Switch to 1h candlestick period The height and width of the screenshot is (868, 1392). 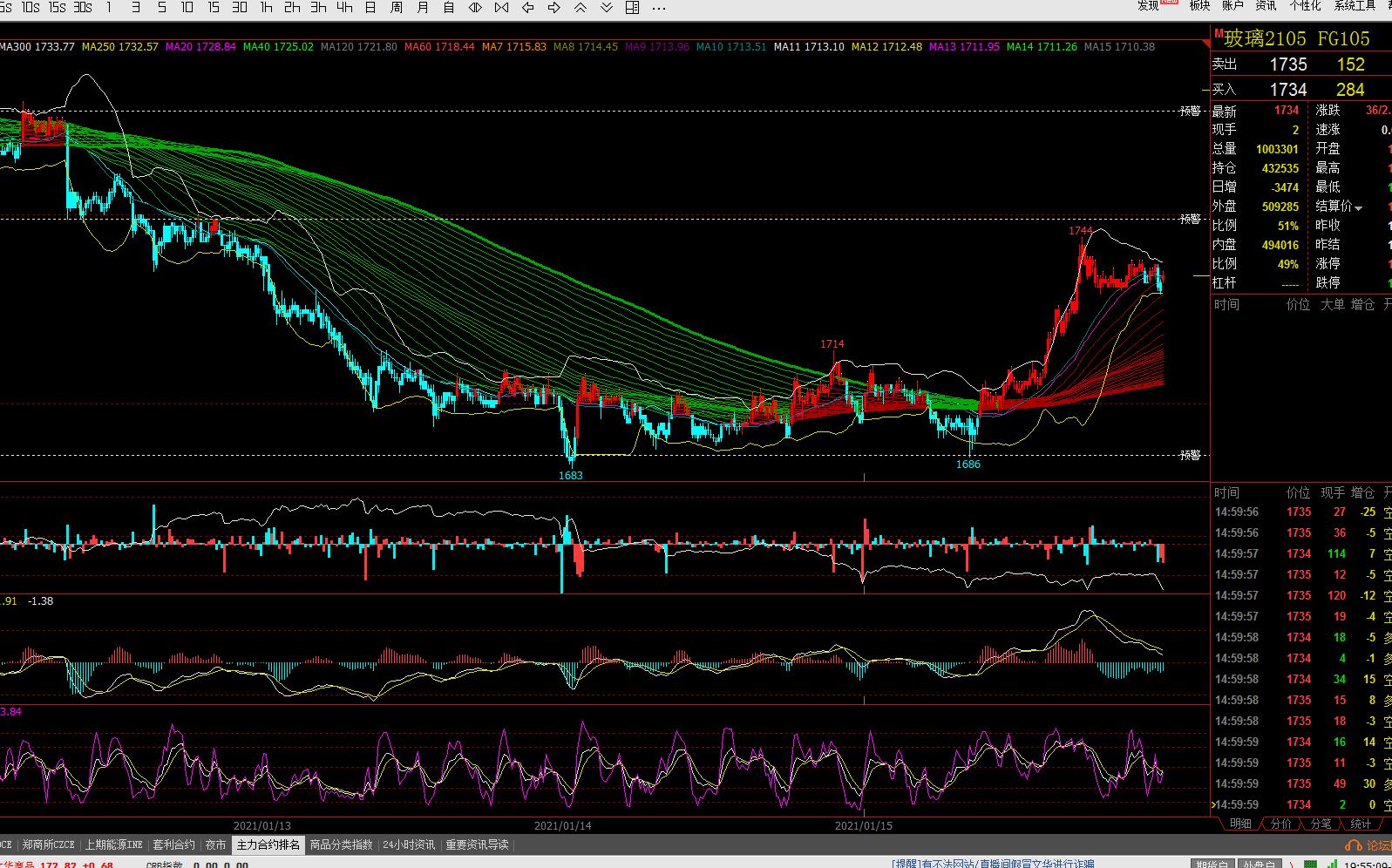coord(266,7)
